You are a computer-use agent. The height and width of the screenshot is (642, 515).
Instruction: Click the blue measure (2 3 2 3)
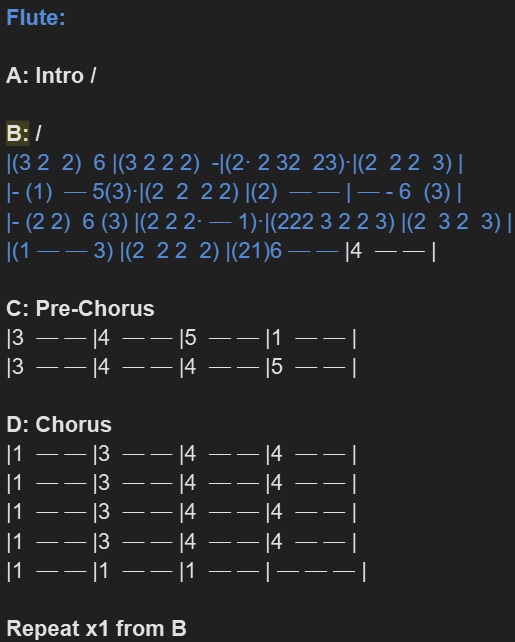point(454,222)
